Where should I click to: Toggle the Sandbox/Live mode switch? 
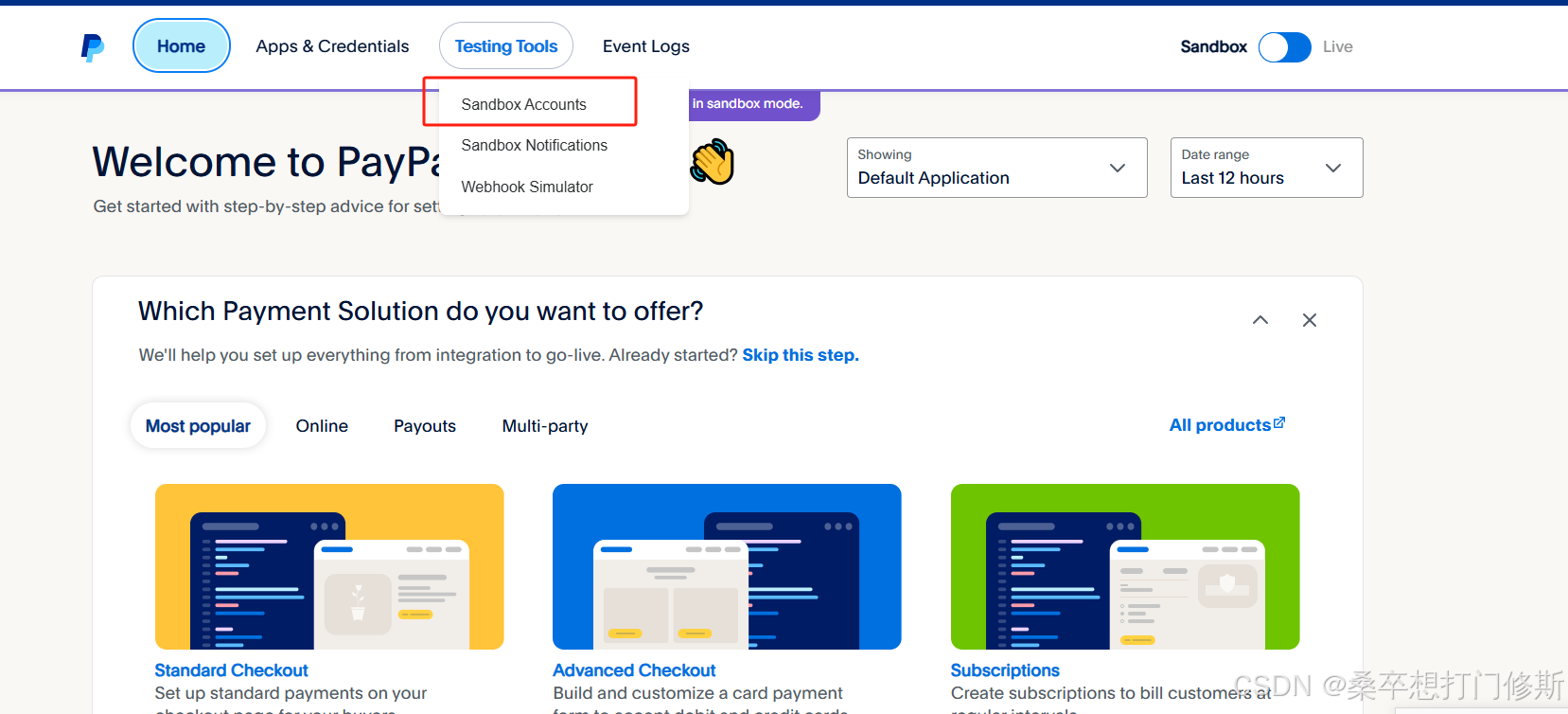[1284, 46]
